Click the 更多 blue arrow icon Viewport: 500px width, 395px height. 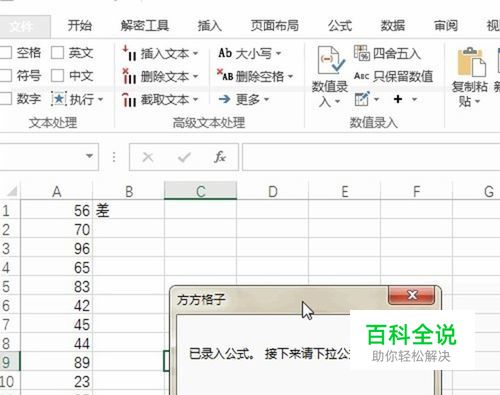[225, 99]
